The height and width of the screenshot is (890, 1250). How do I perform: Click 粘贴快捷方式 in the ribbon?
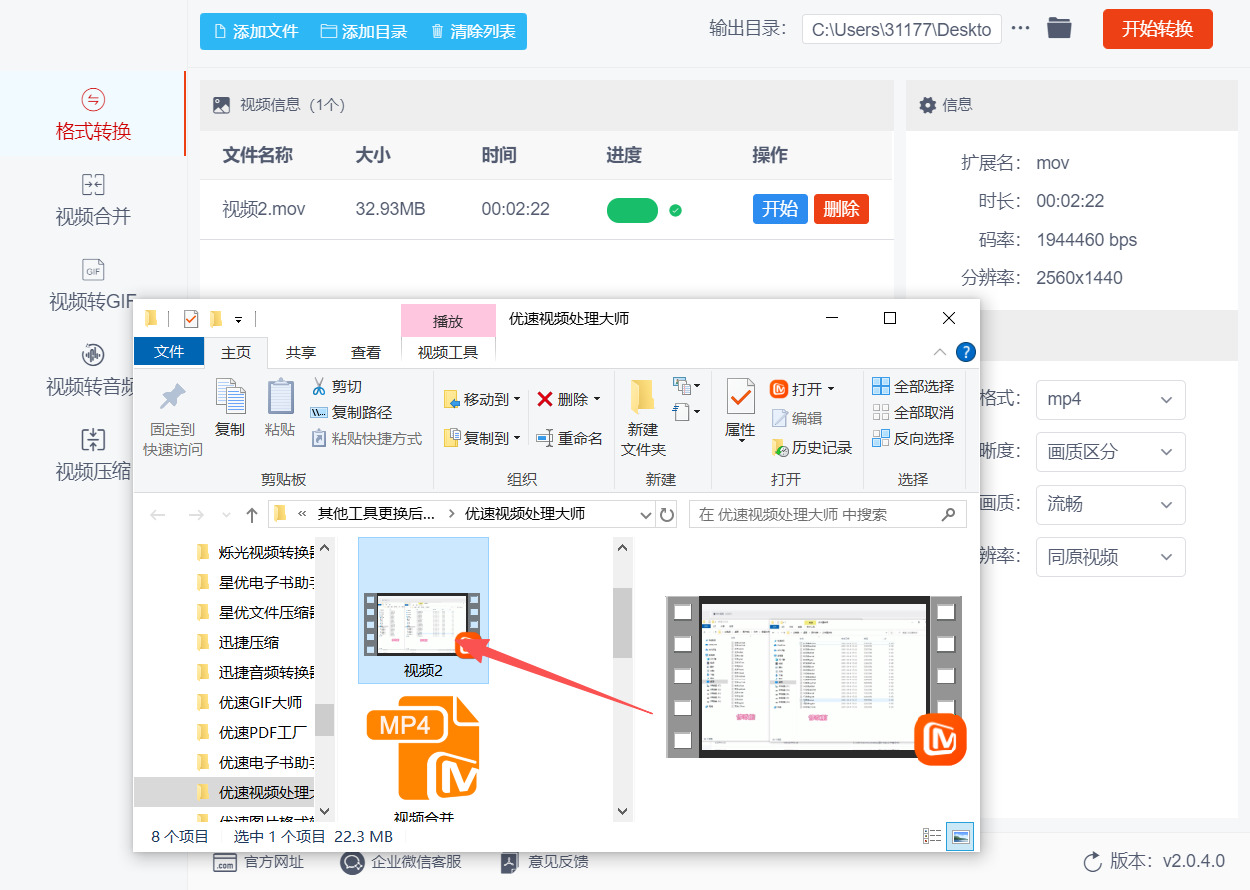[366, 438]
